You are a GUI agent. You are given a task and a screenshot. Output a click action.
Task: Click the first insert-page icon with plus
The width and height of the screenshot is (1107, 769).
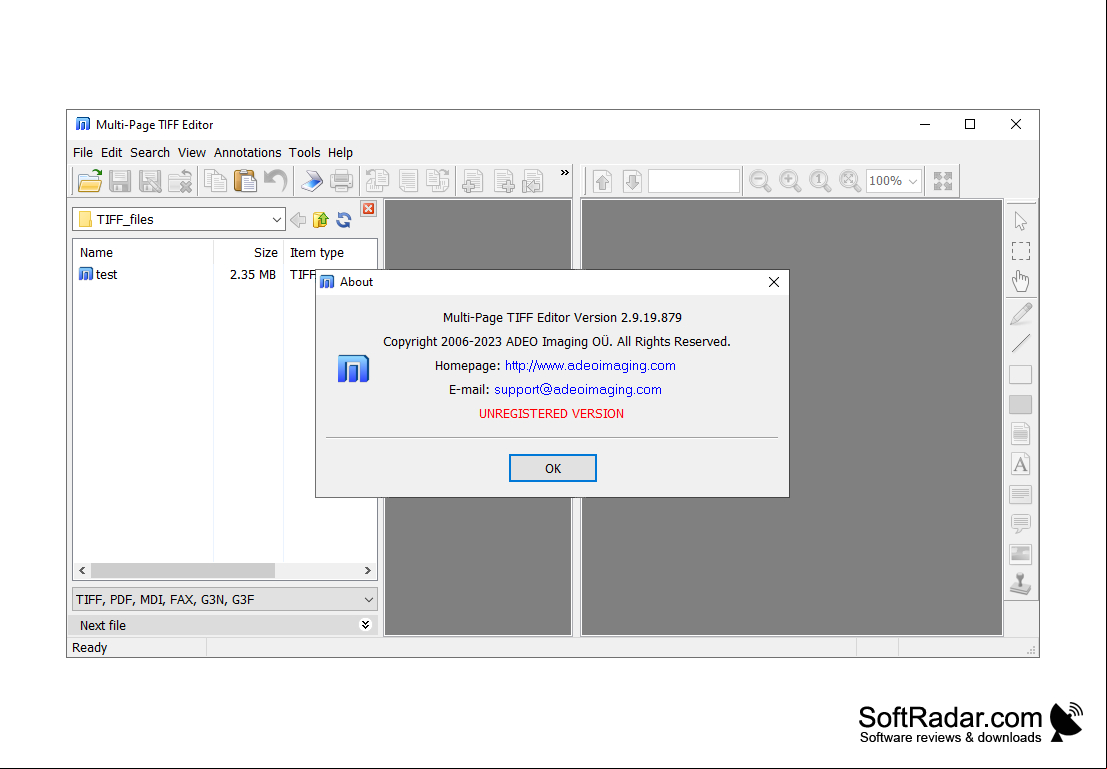click(x=473, y=181)
